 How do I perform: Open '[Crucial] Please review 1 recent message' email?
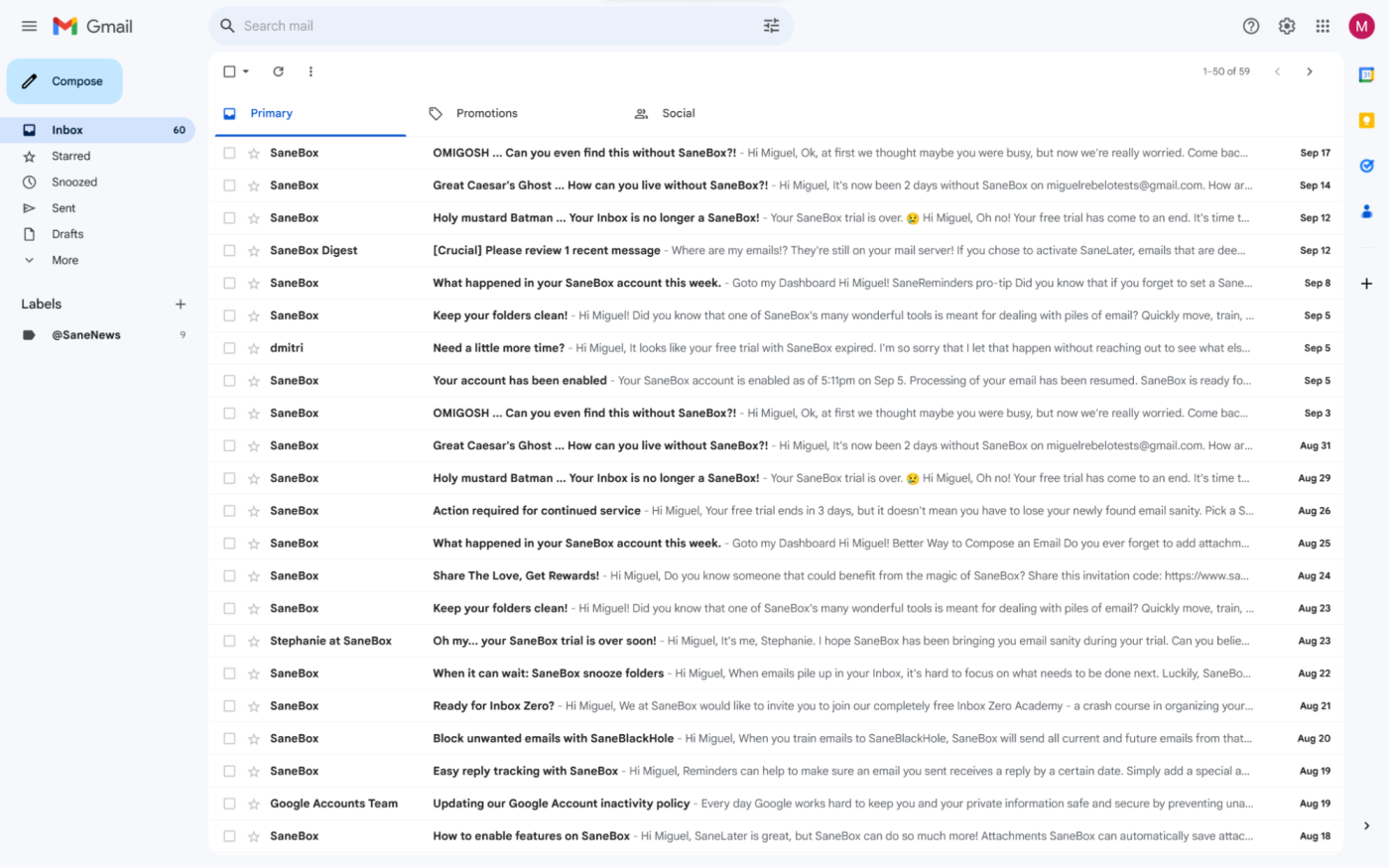tap(776, 251)
